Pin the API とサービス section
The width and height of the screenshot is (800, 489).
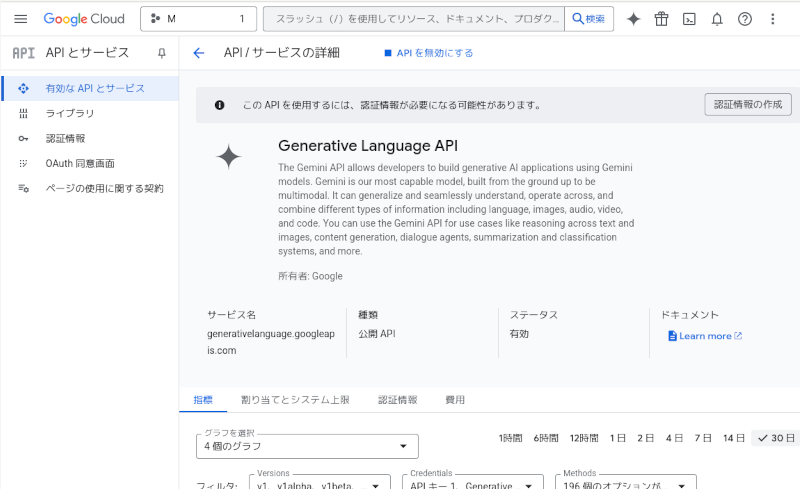pyautogui.click(x=162, y=53)
